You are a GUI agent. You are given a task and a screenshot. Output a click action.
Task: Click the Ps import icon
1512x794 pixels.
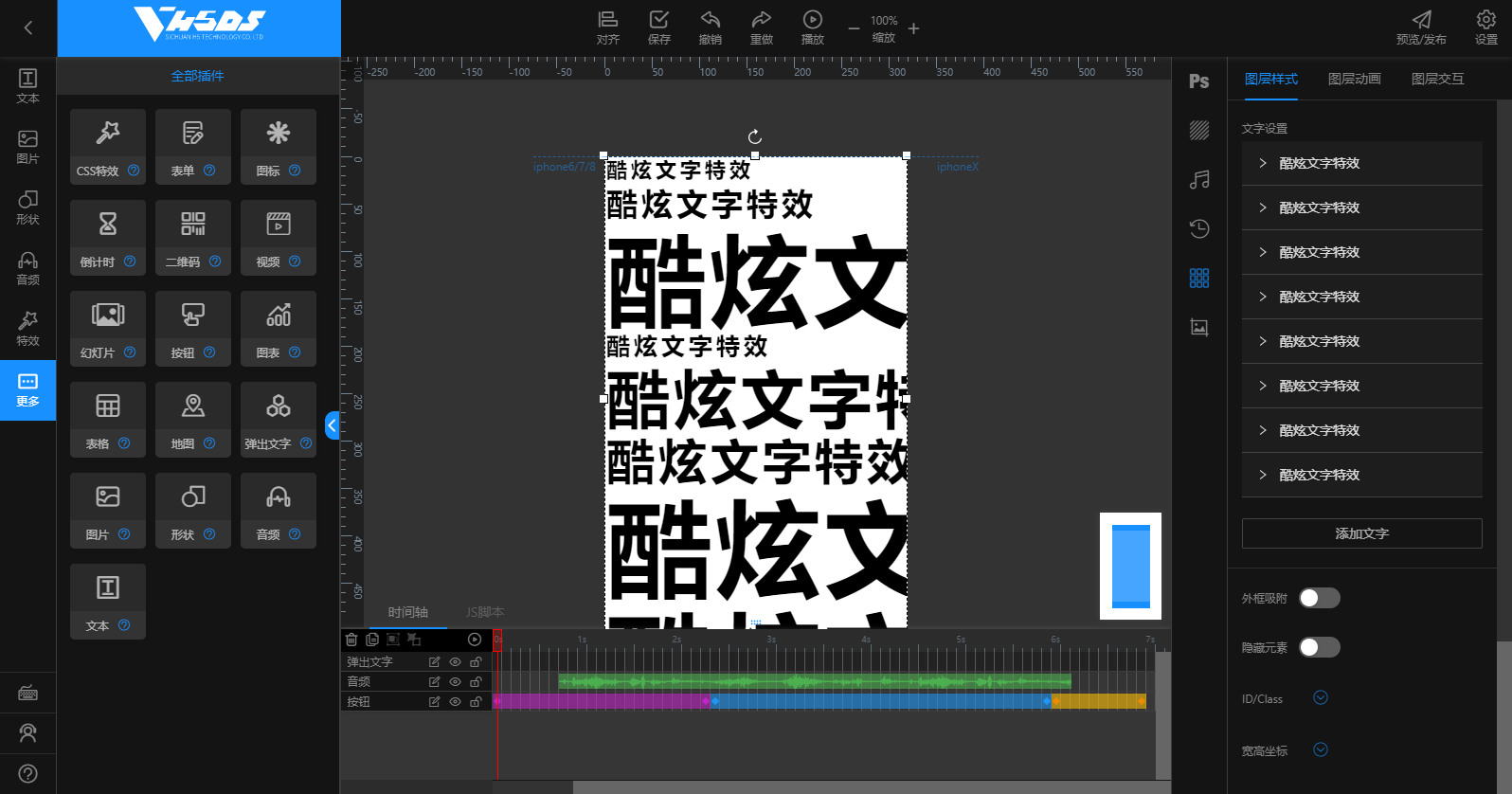tap(1198, 81)
